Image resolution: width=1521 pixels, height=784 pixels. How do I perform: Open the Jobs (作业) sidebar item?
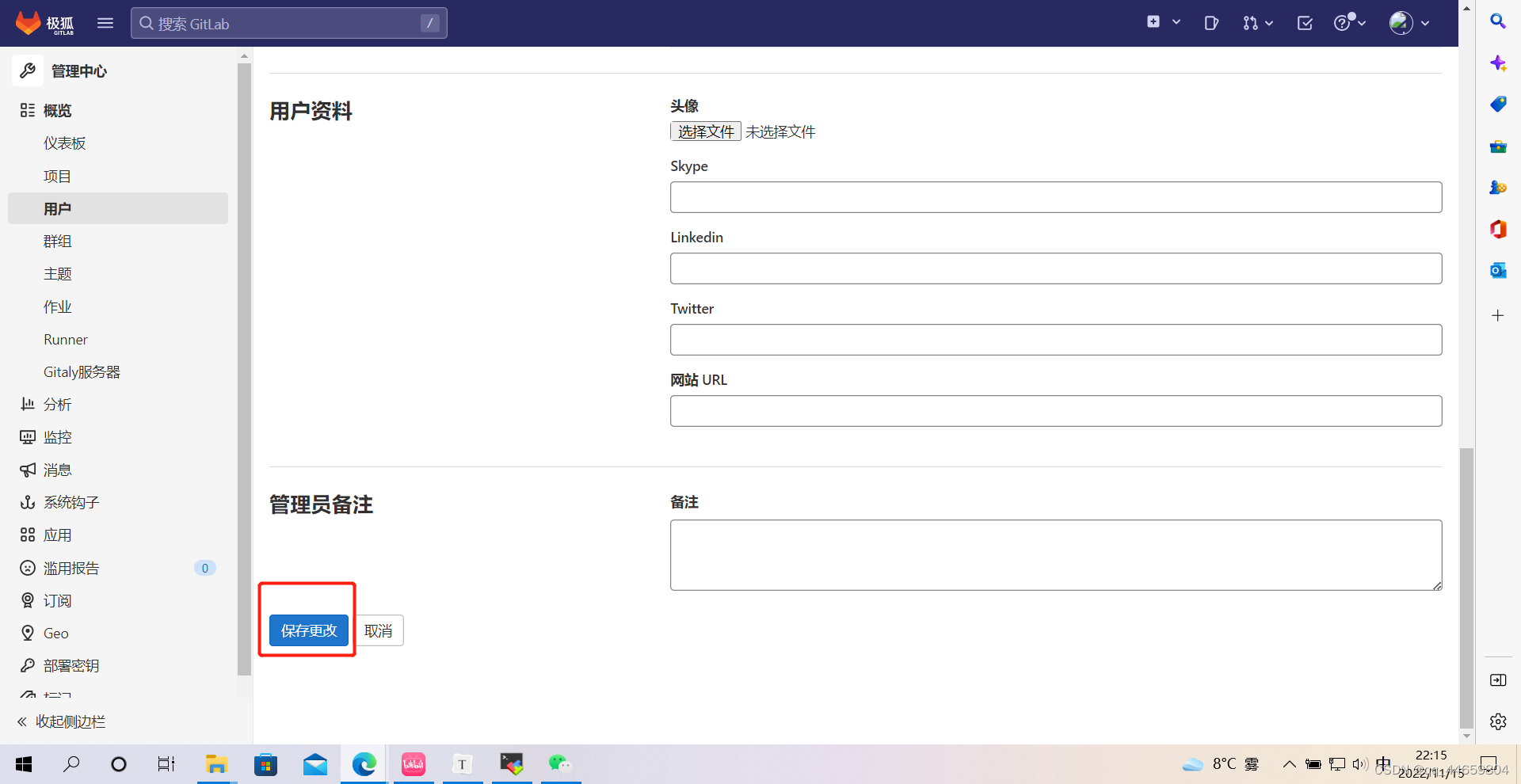tap(118, 306)
